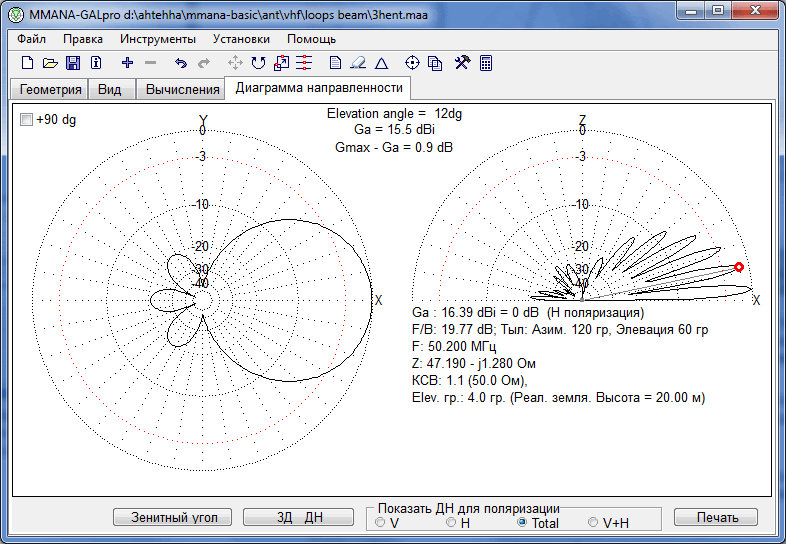786x544 pixels.
Task: Open the text document page icon
Action: [335, 63]
